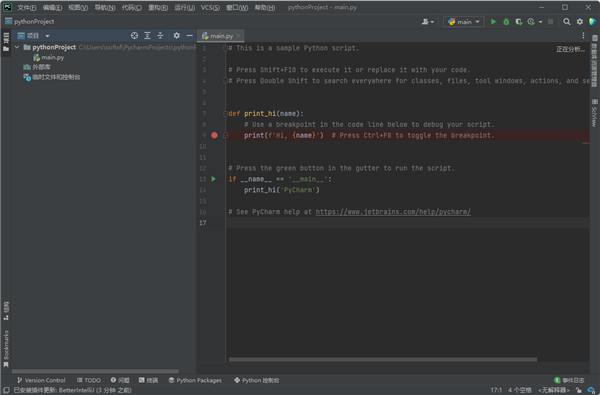Expand all items in Project panel
This screenshot has width=600, height=395.
pyautogui.click(x=147, y=36)
